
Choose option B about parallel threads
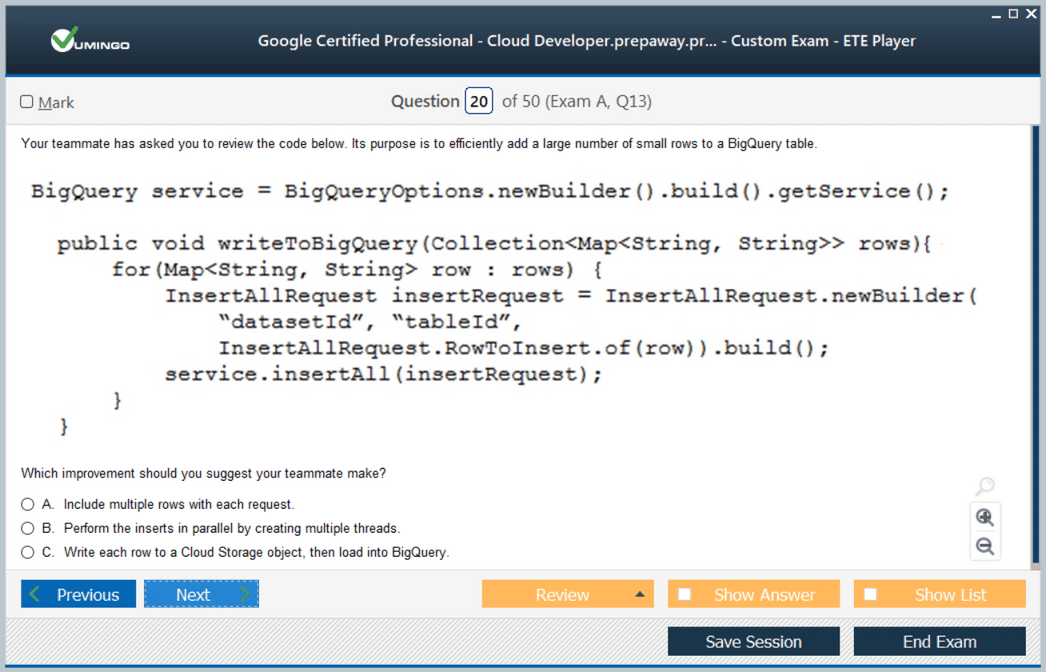[28, 528]
